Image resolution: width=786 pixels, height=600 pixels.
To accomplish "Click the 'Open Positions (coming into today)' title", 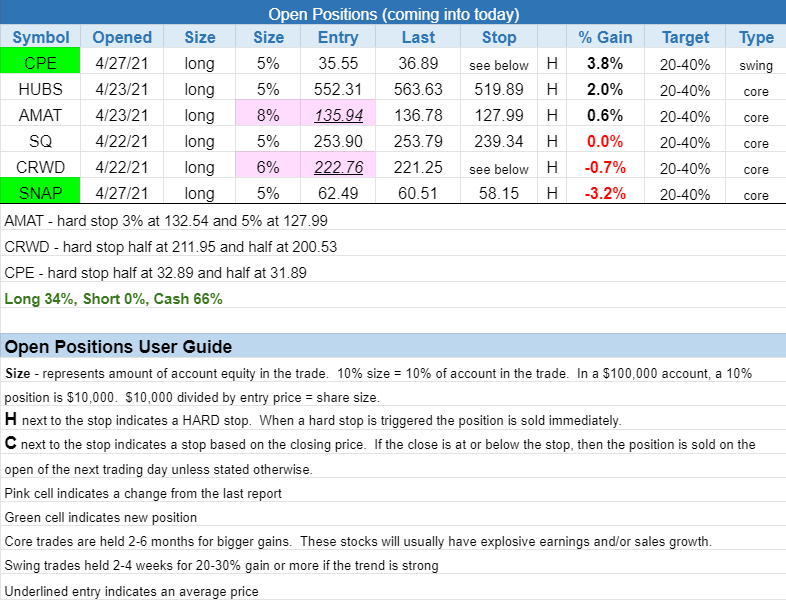I will tap(394, 14).
